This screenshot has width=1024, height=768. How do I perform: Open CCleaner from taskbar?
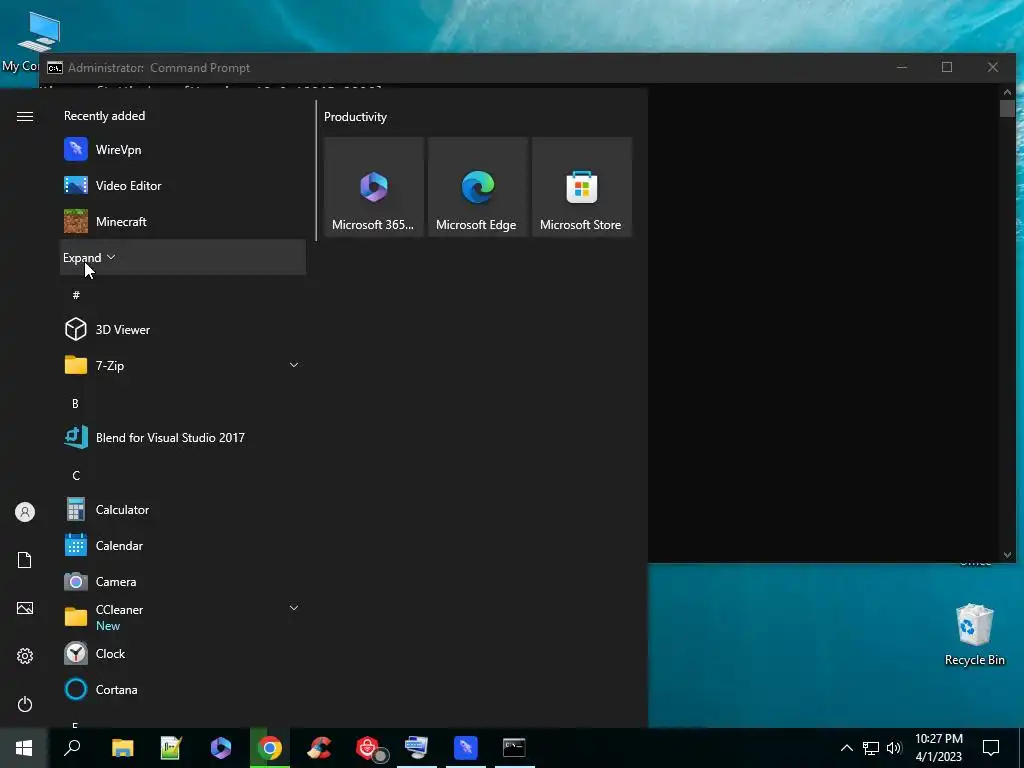coord(319,748)
